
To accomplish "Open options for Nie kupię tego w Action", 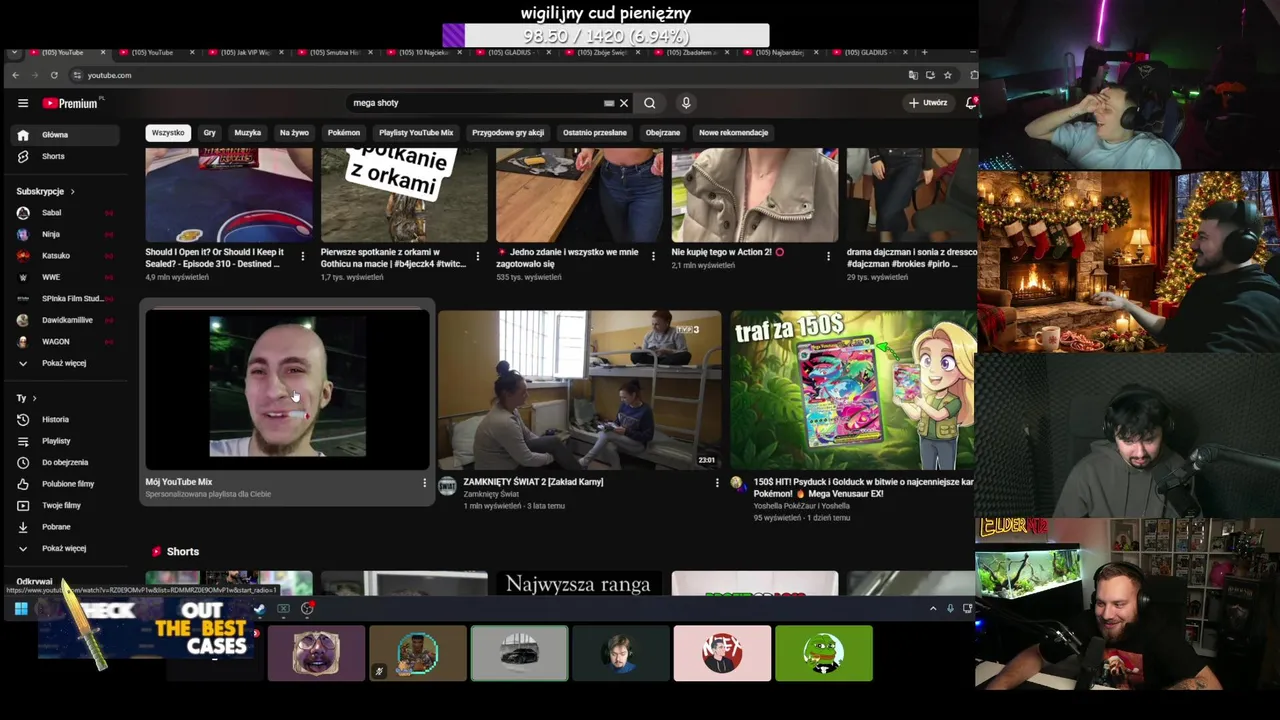I will [828, 256].
